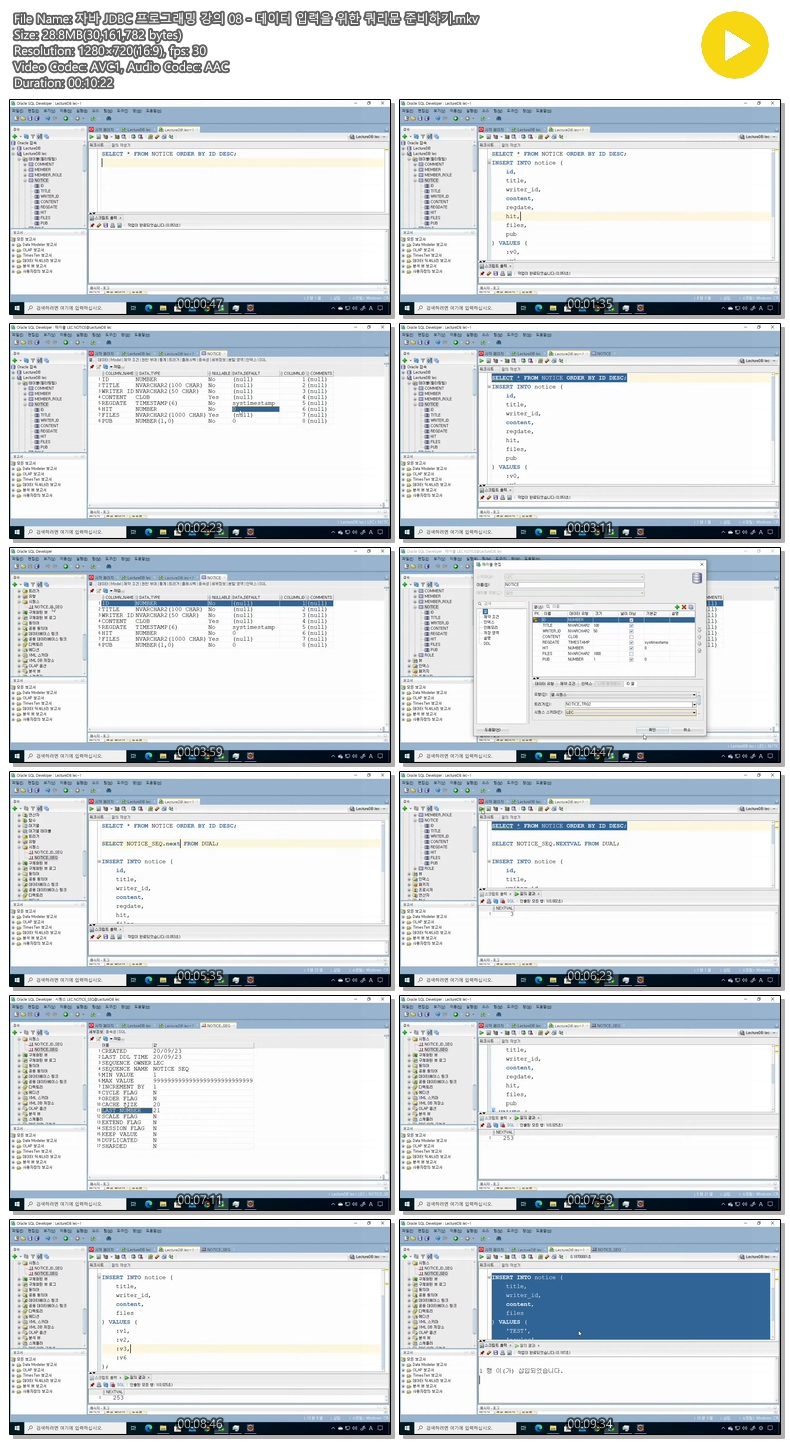Click the green run-statement arrow in the 00:00:47 frame

[92, 137]
